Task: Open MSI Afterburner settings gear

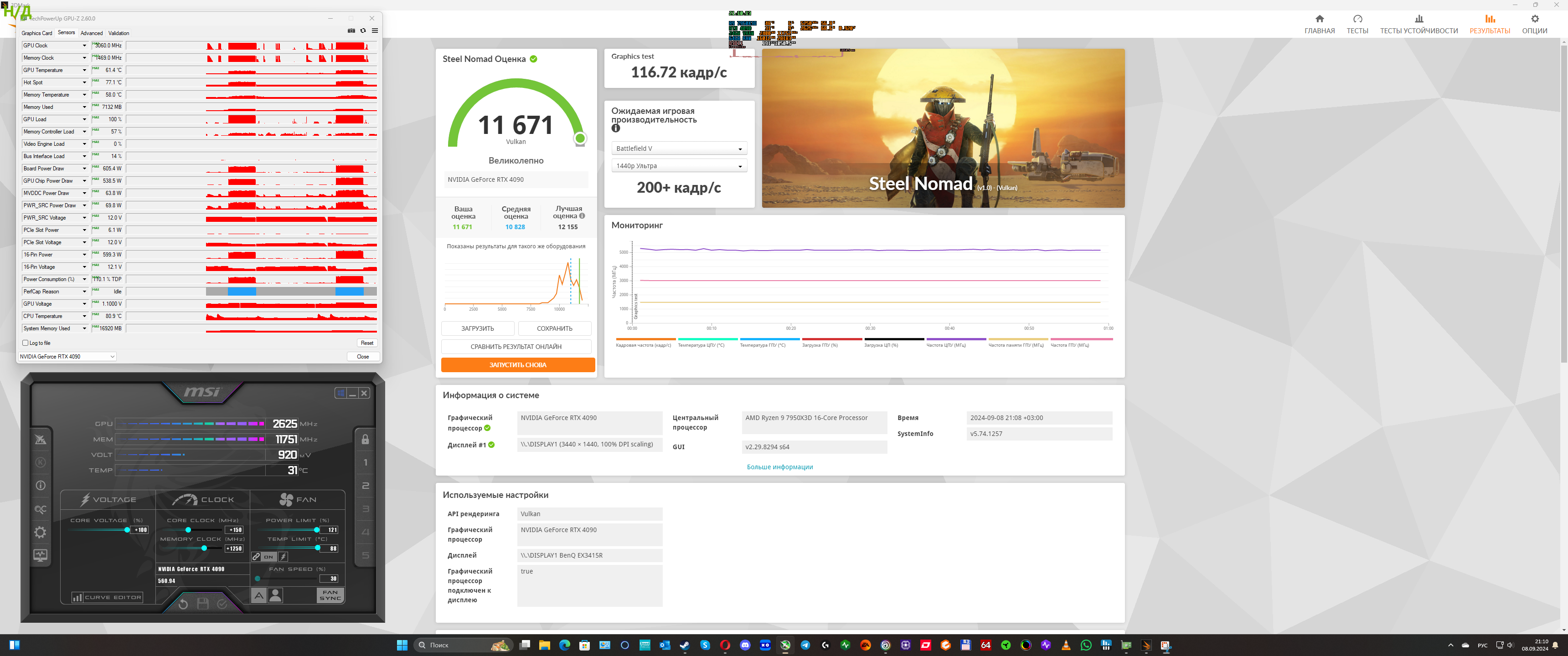Action: [x=40, y=533]
